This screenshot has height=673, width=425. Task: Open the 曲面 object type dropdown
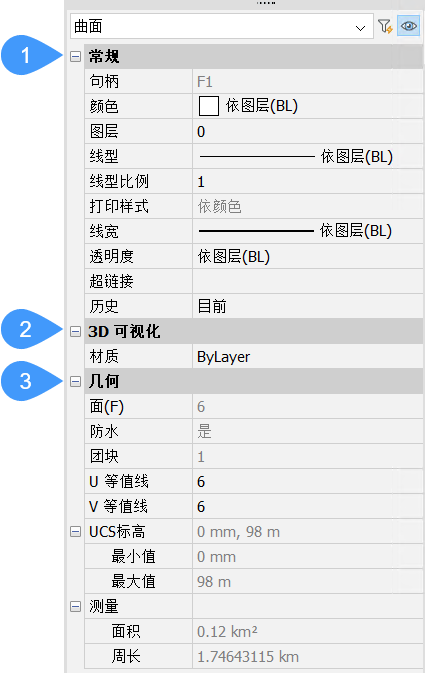[x=222, y=27]
